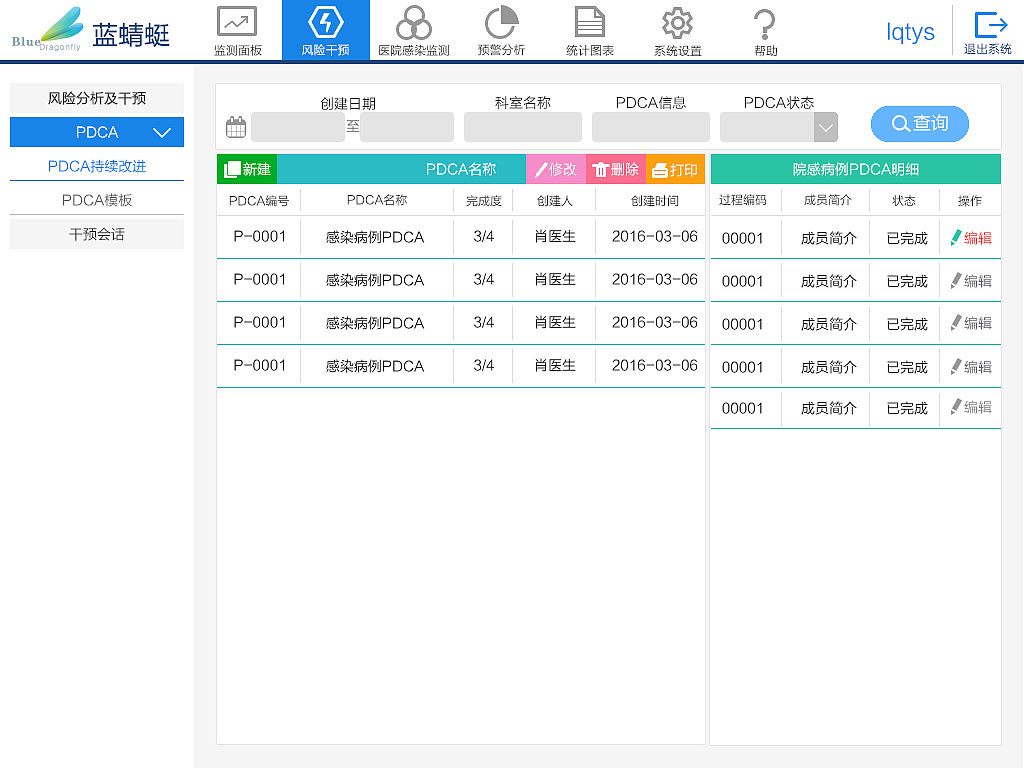The height and width of the screenshot is (768, 1024).
Task: Open the calendar icon for 创建日期
Action: 236,127
